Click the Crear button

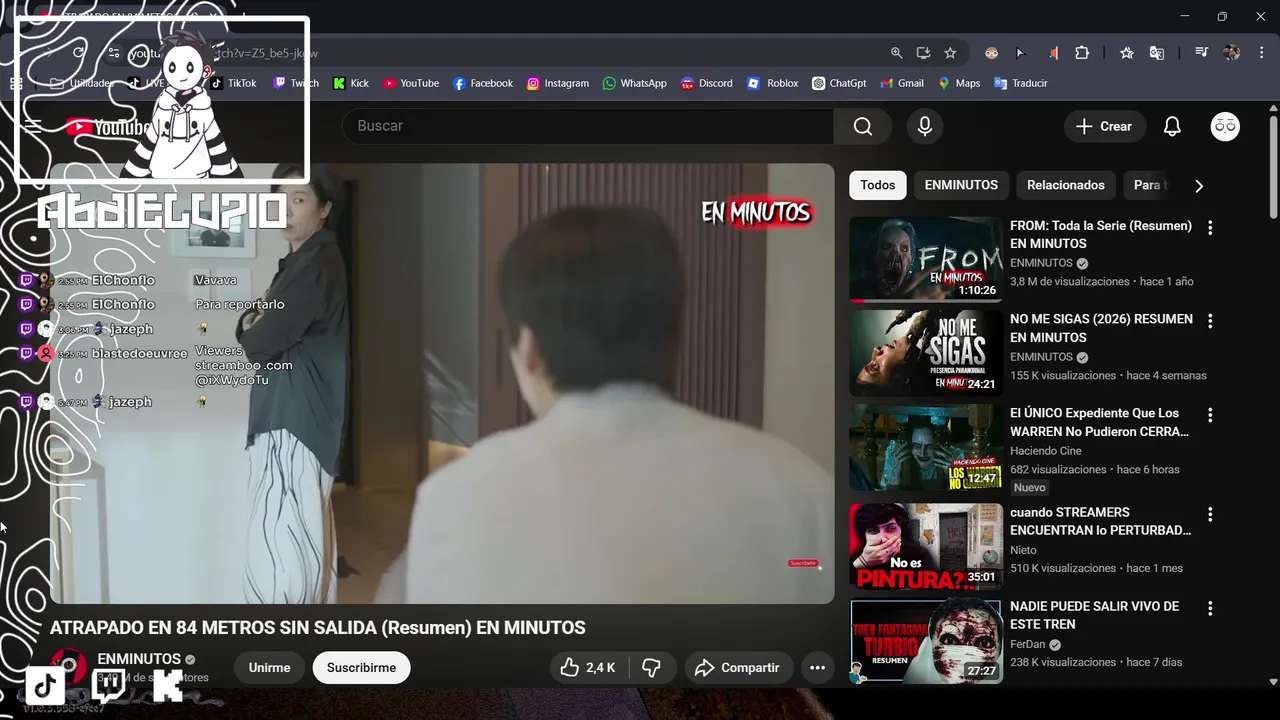click(1104, 126)
